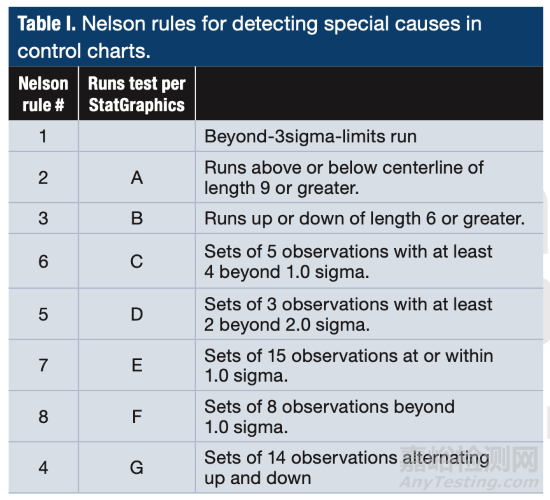Click runs test letter B cell
The width and height of the screenshot is (550, 500).
coord(137,218)
